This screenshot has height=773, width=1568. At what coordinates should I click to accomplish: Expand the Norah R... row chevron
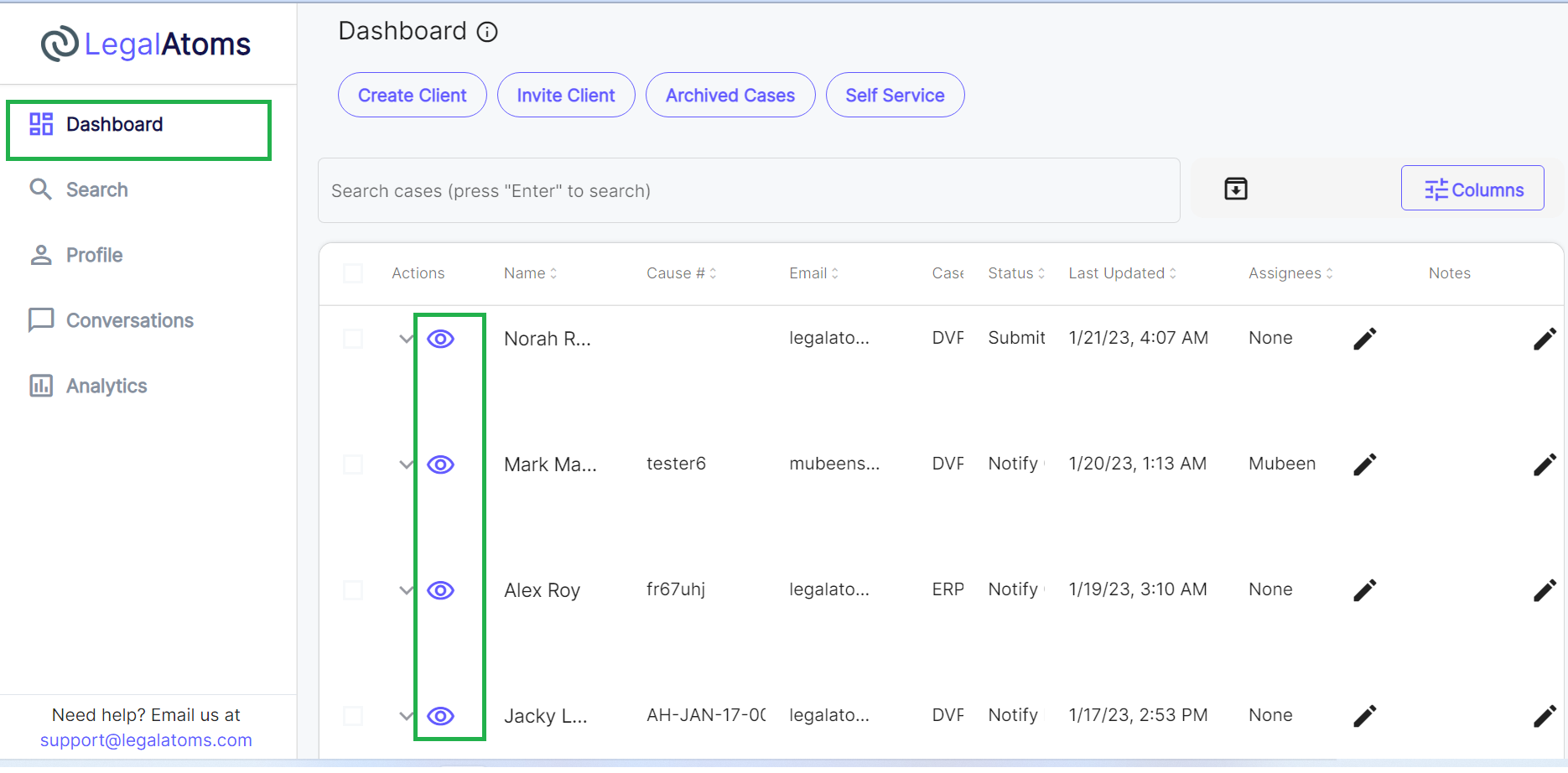[407, 339]
